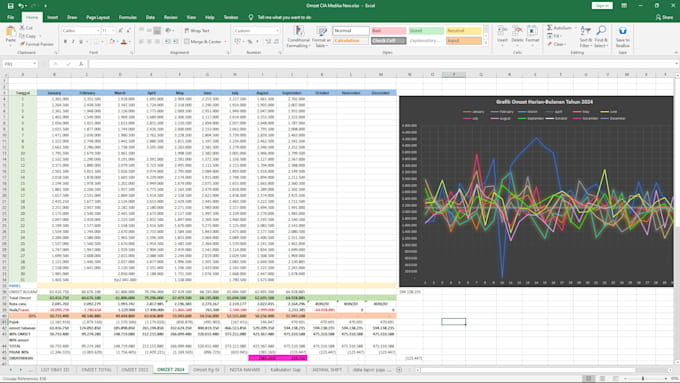Activate the Format Painter
Image resolution: width=680 pixels, height=383 pixels.
(x=37, y=44)
